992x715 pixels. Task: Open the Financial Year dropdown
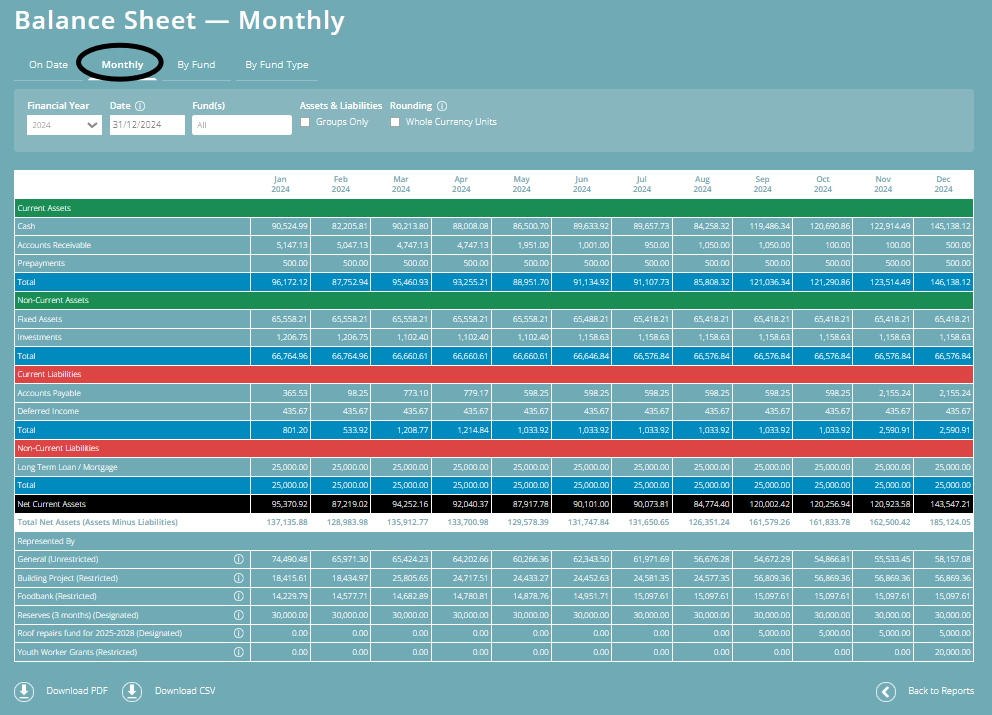(x=64, y=124)
